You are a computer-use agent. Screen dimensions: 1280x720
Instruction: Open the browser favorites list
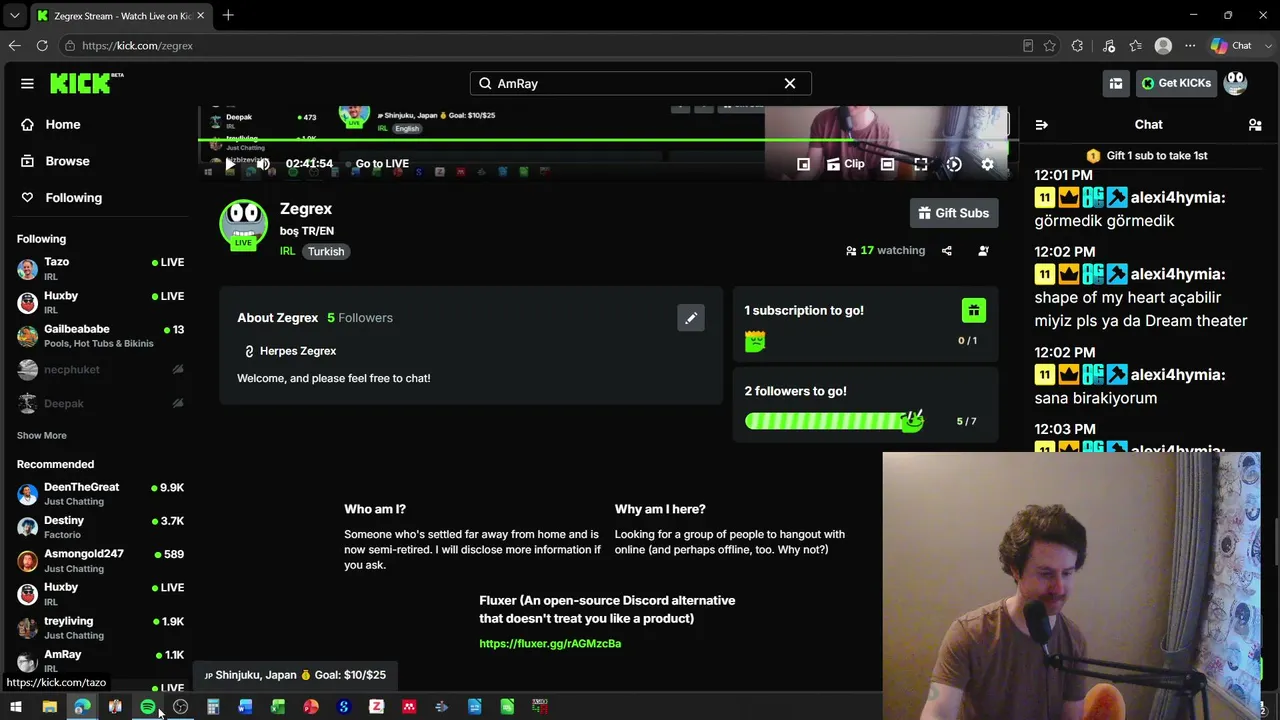pos(1136,45)
